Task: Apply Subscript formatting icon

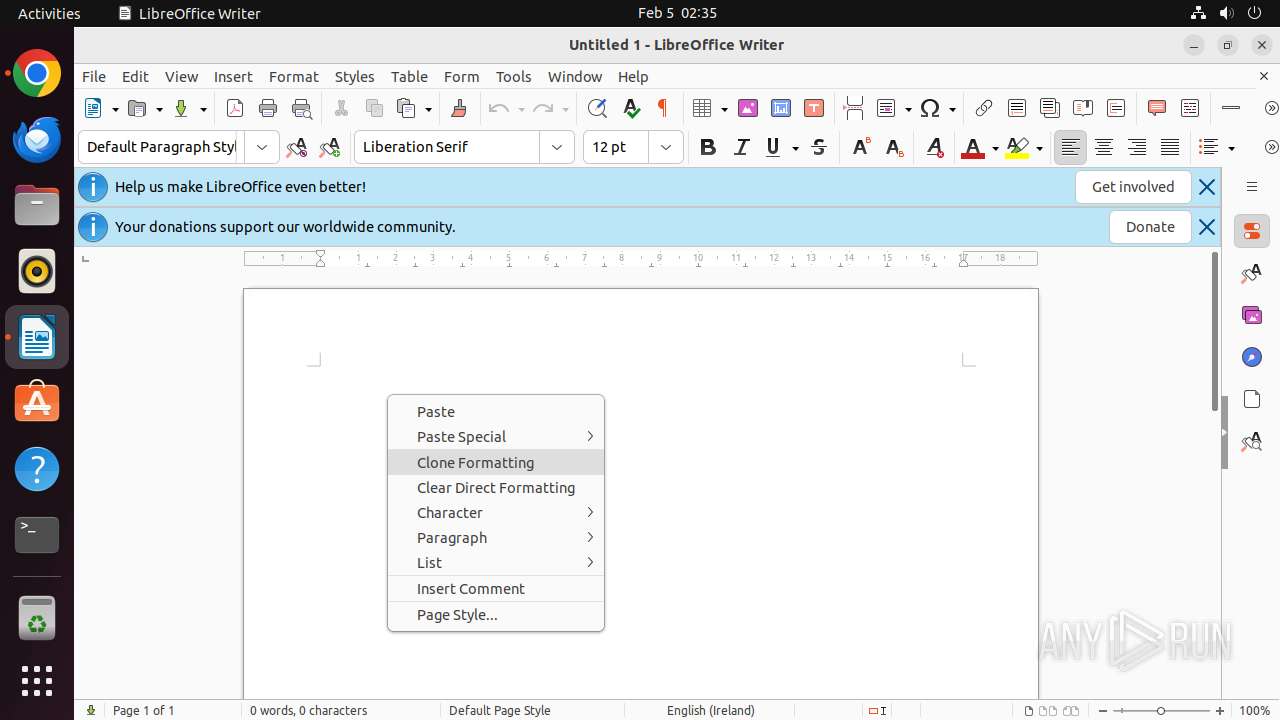Action: point(894,147)
